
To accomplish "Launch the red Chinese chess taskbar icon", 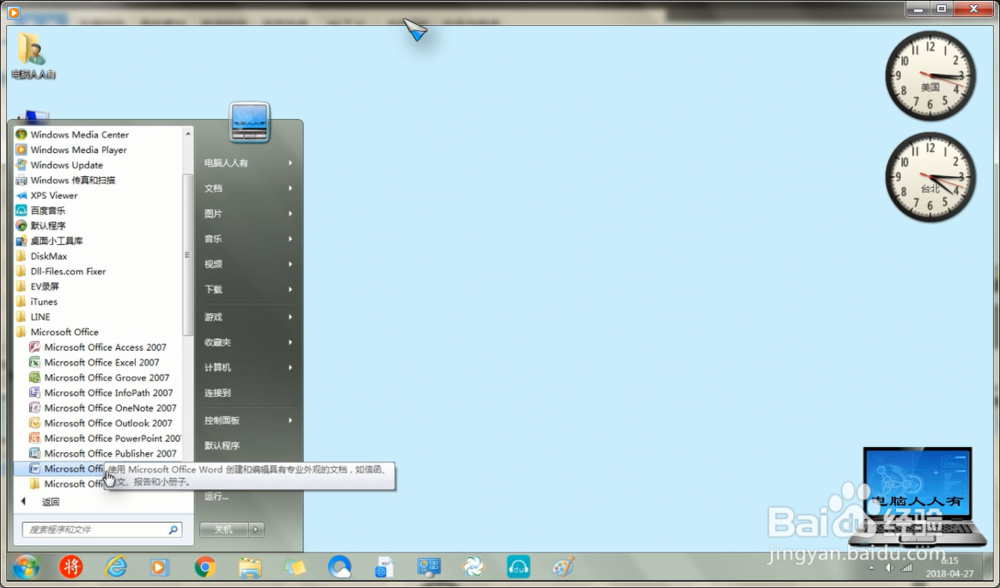I will 71,566.
